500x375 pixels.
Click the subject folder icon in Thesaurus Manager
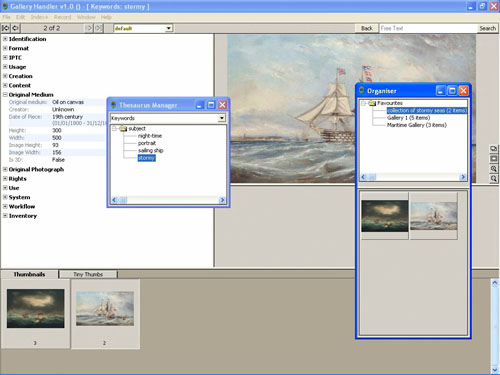123,129
